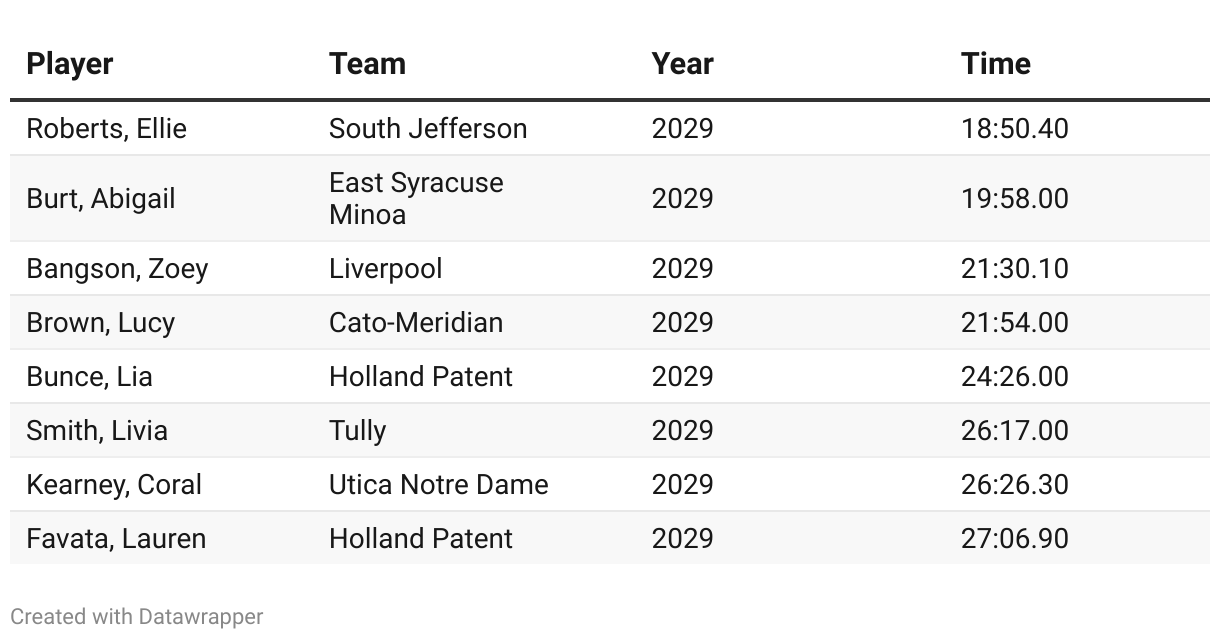Select the Bangson, Zoey row name

click(x=117, y=269)
